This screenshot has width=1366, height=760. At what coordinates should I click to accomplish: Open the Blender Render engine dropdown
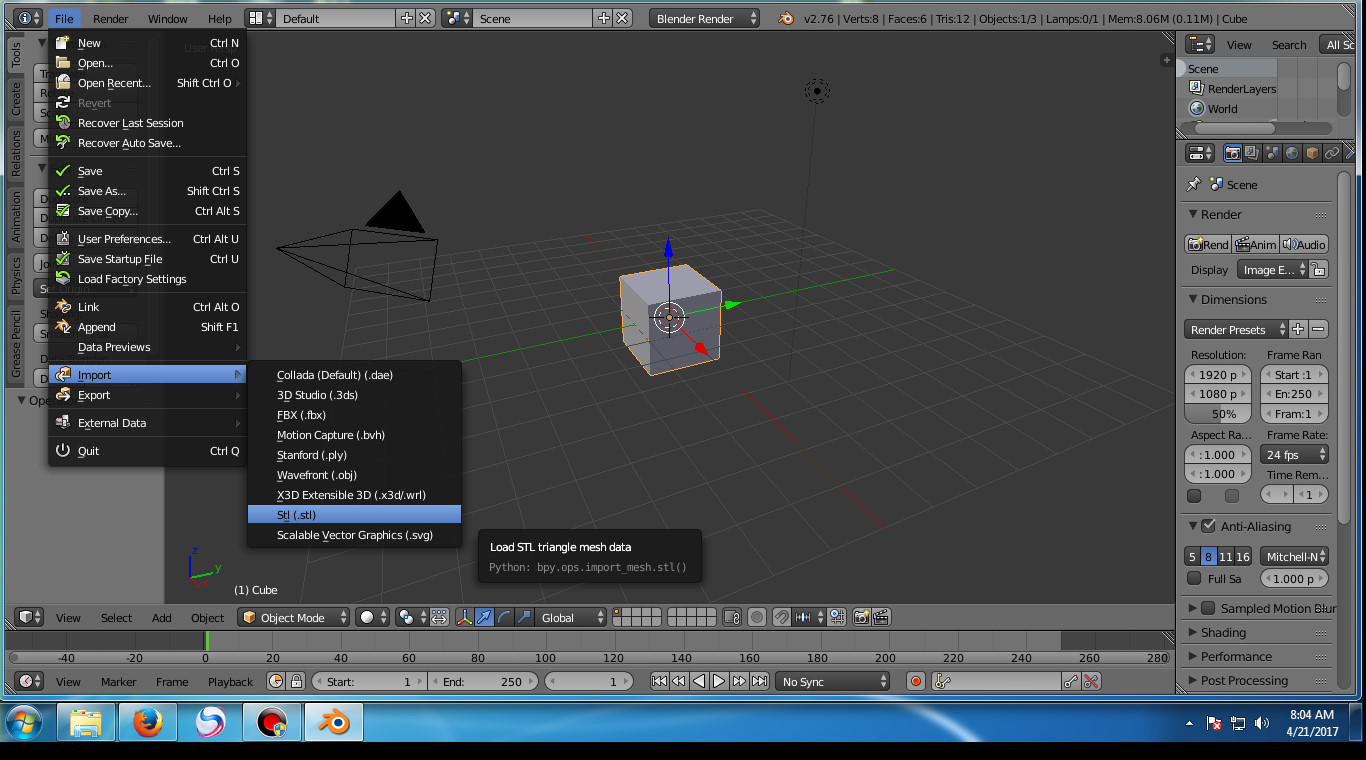tap(704, 18)
